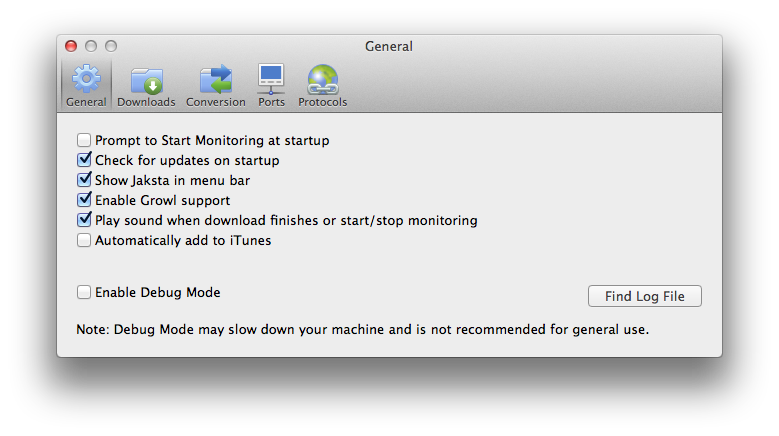Disable Show Jaksta in menu bar
779x436 pixels.
click(x=84, y=180)
